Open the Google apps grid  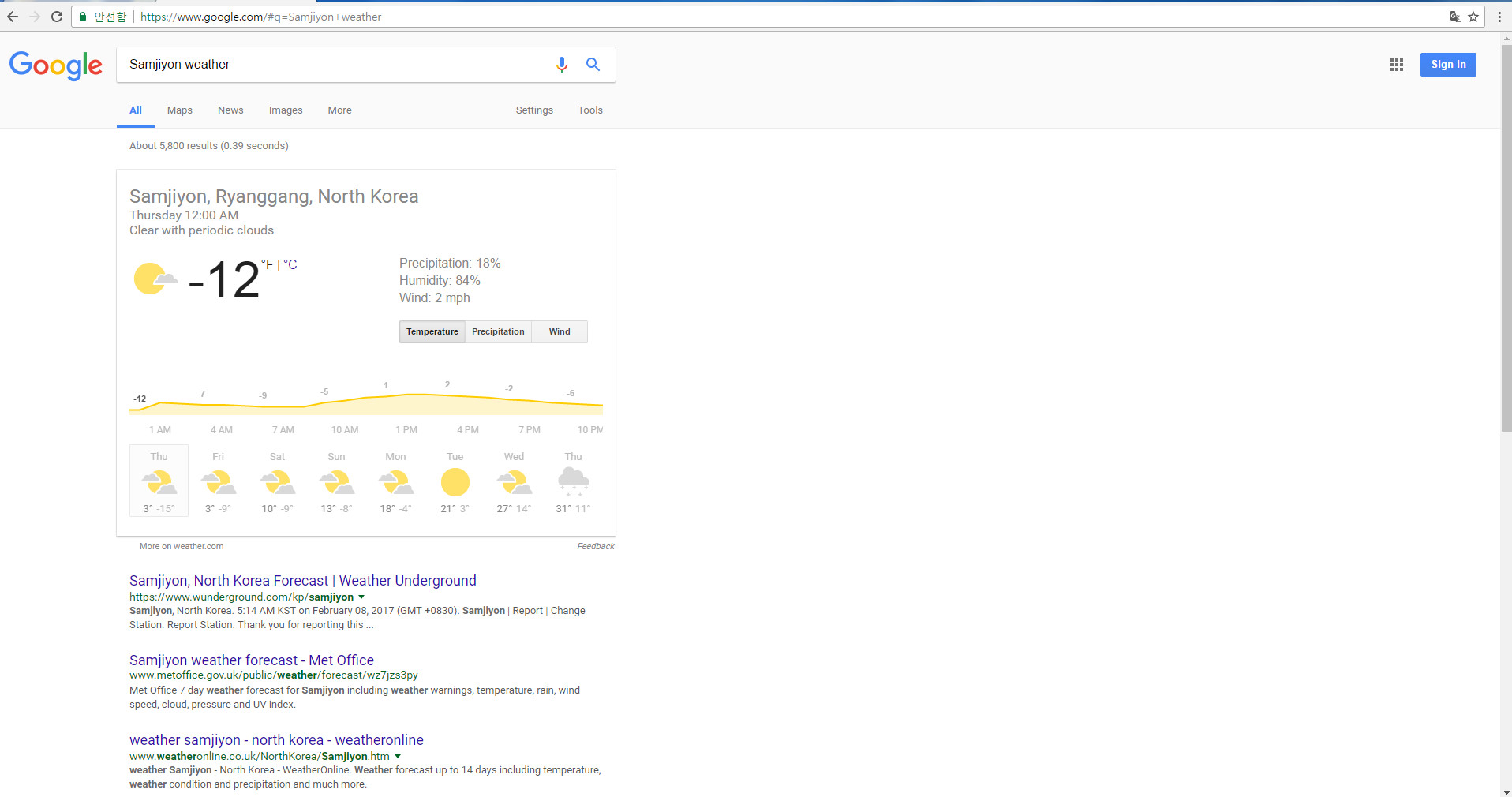pos(1396,65)
